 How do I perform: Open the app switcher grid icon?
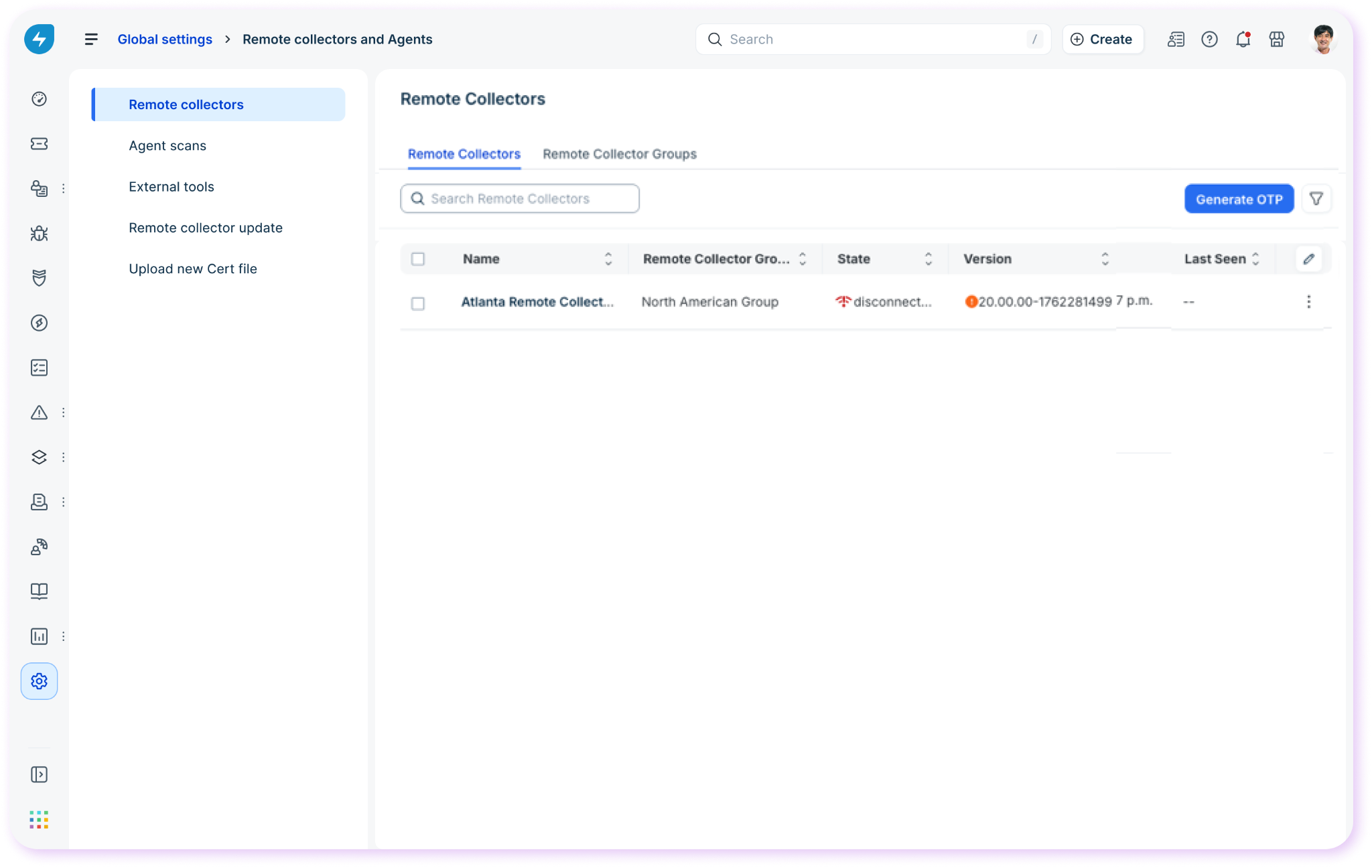tap(39, 819)
